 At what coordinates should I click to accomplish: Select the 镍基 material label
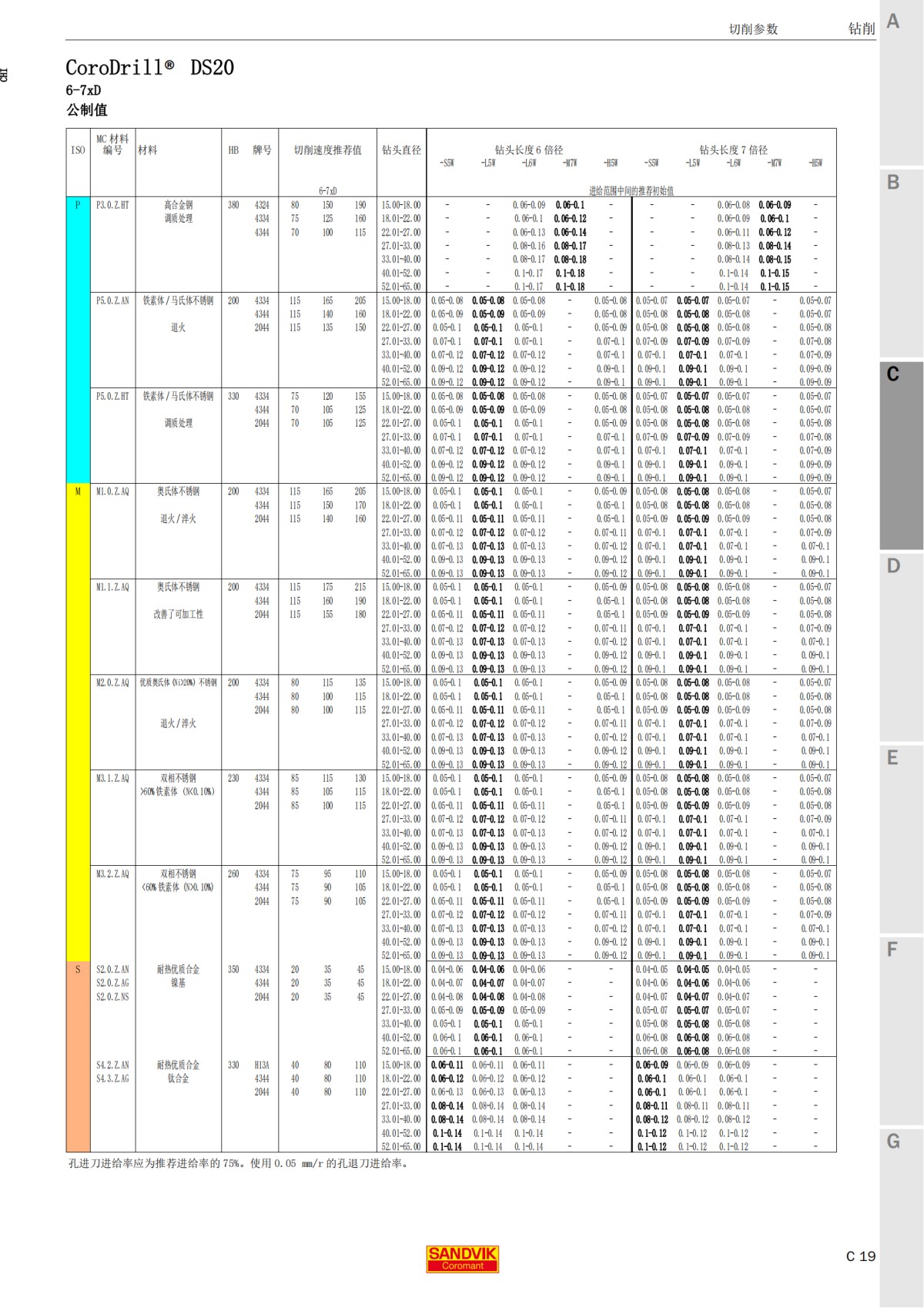tap(178, 983)
